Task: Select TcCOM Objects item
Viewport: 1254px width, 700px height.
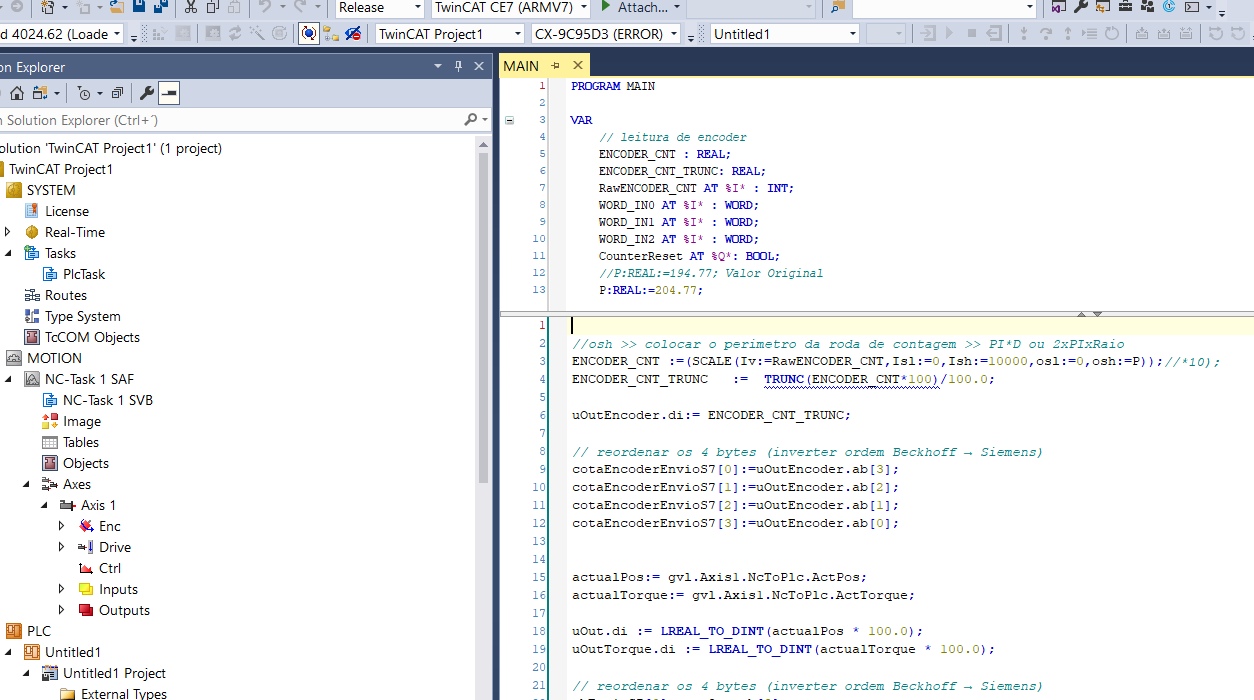Action: click(x=92, y=337)
